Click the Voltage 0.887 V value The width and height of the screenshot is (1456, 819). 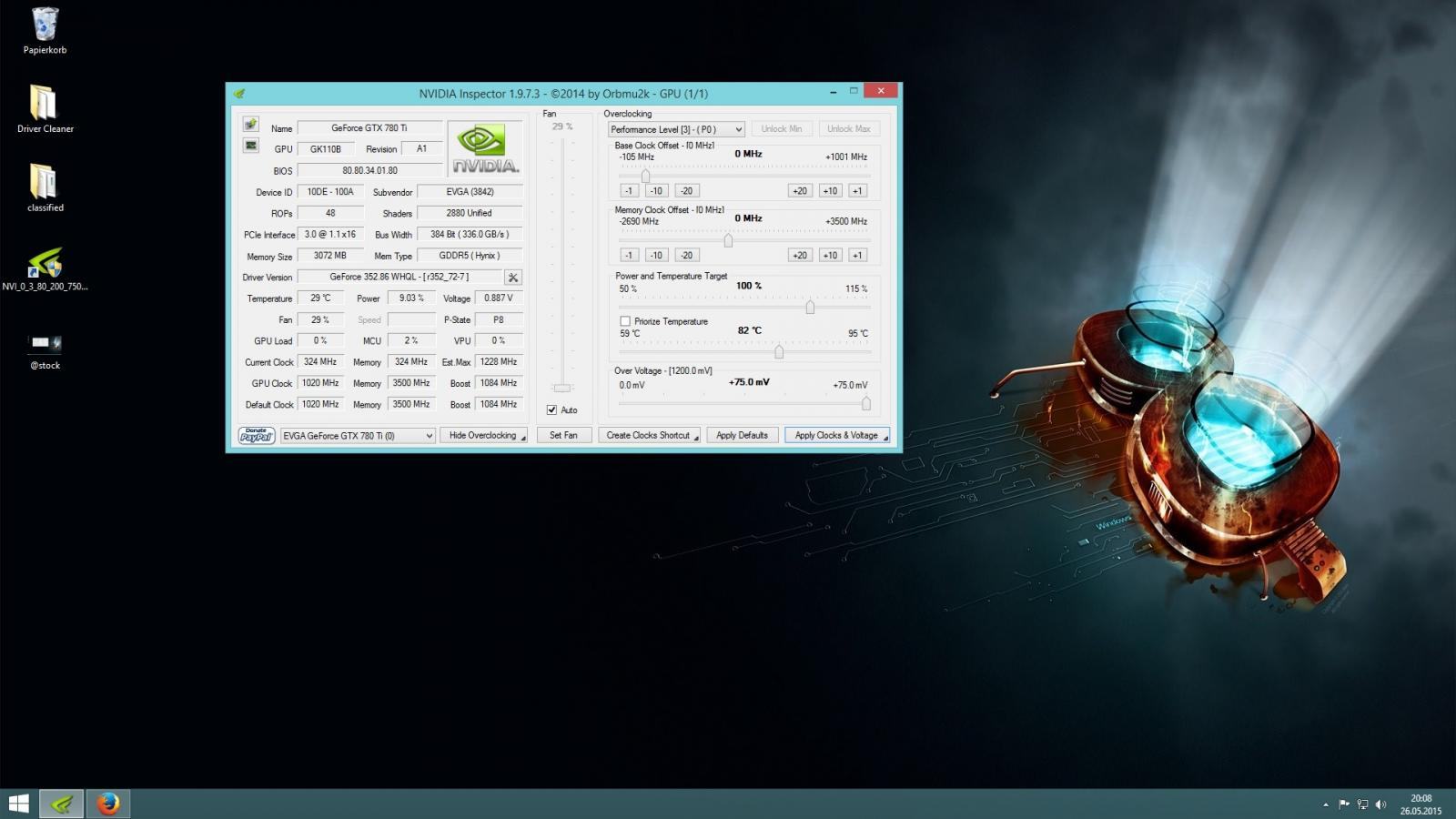click(499, 298)
